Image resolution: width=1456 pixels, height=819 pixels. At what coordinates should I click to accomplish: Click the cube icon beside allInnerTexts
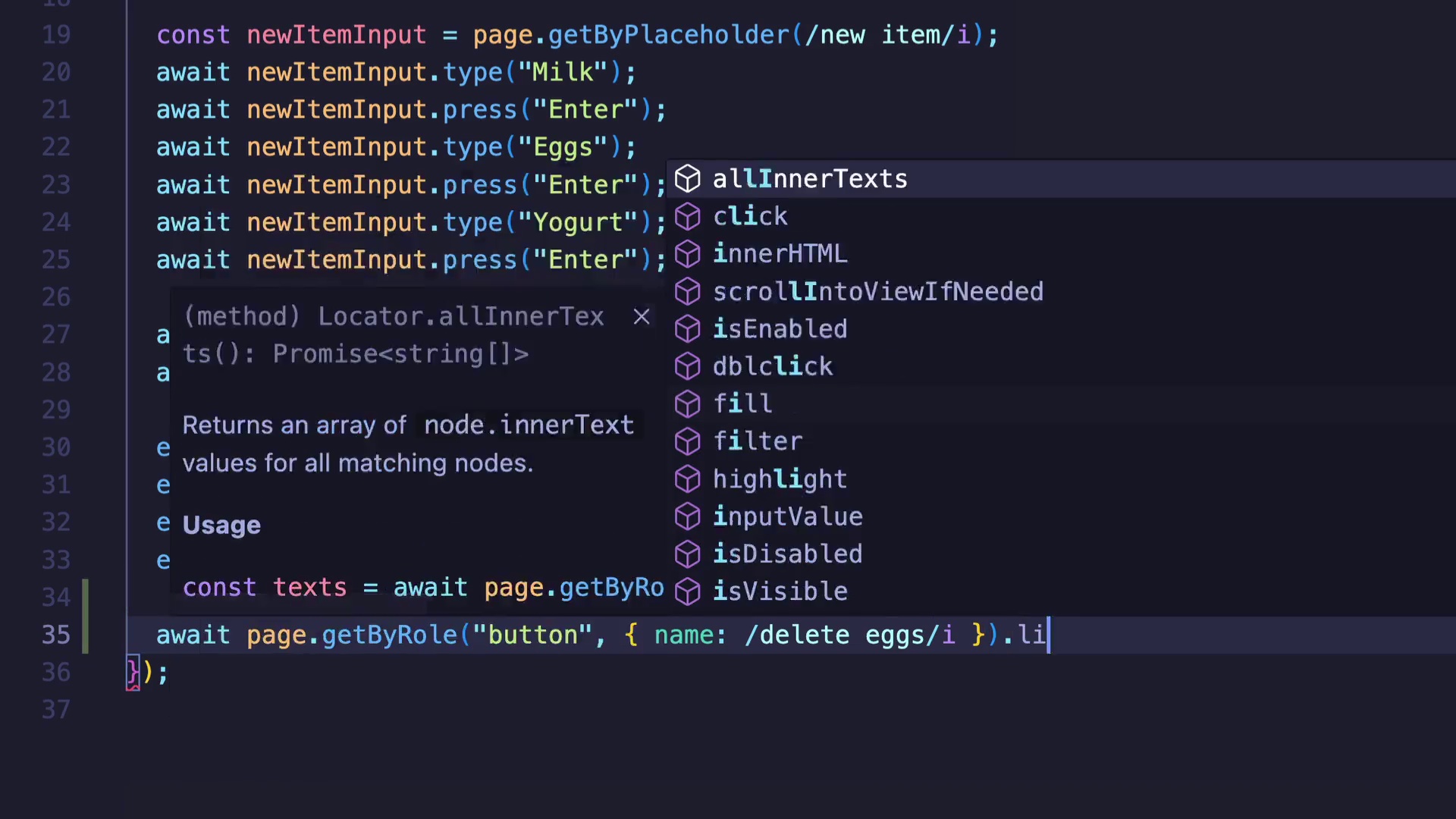pos(688,179)
